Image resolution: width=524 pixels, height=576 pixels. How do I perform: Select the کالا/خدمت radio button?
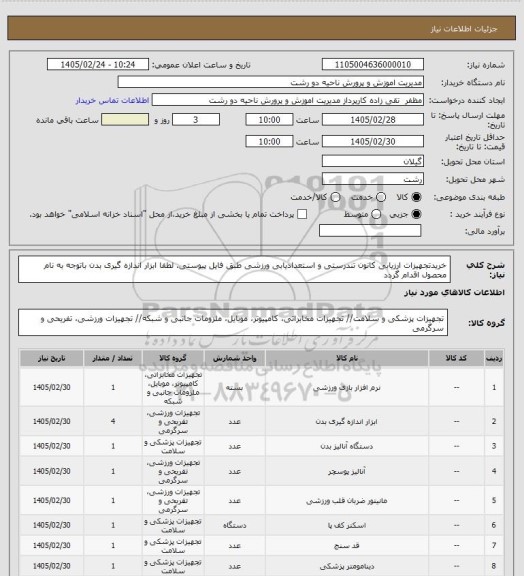tap(335, 197)
